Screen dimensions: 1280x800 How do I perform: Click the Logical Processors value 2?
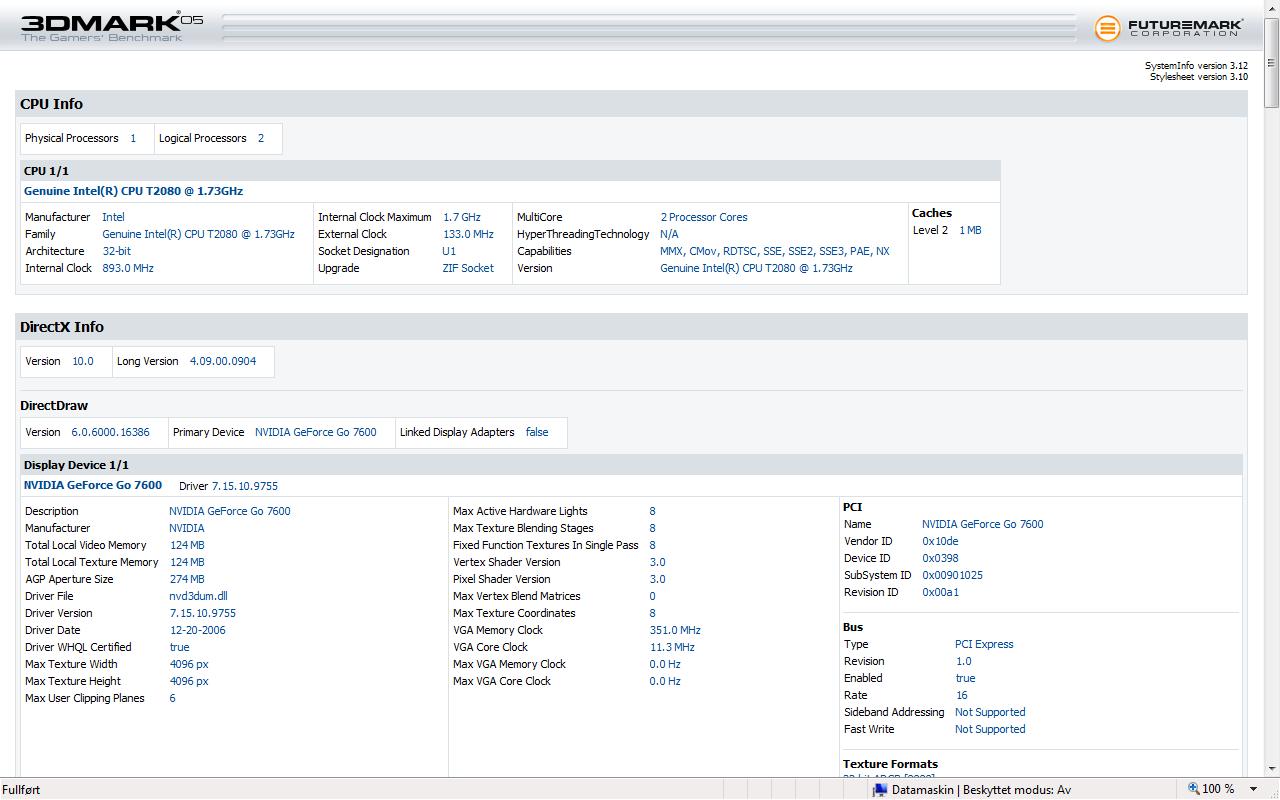coord(261,138)
